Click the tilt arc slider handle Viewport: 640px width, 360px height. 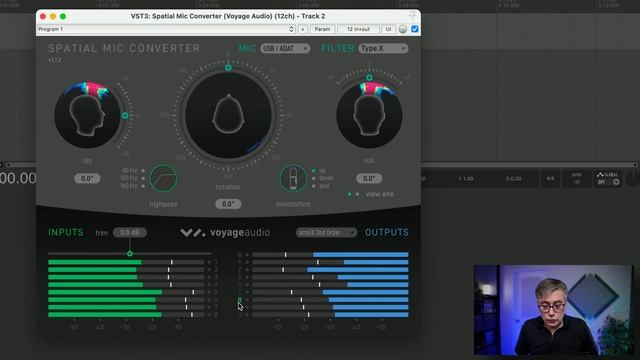click(125, 116)
